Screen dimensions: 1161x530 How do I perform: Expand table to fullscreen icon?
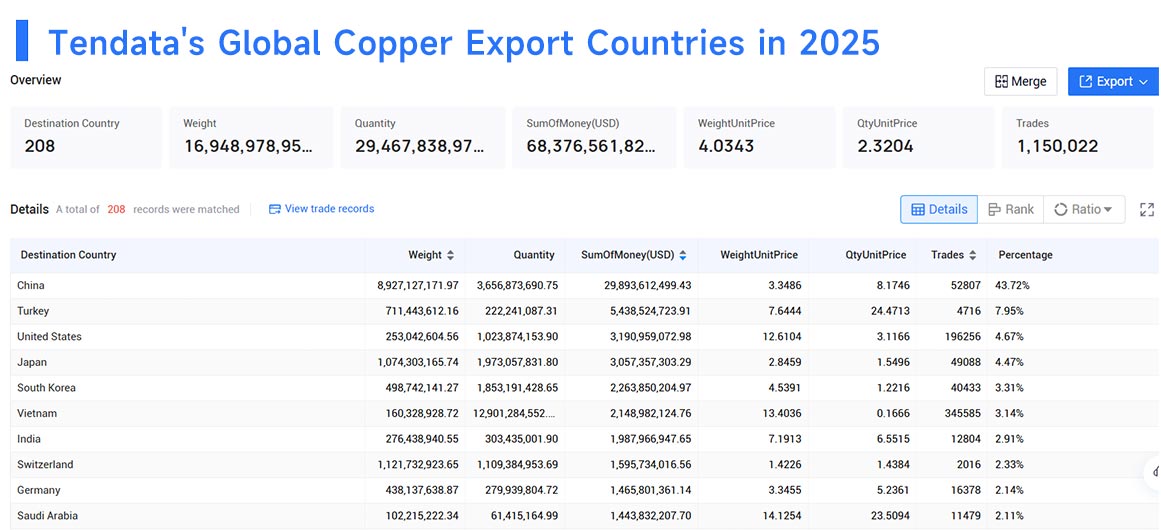[1147, 209]
